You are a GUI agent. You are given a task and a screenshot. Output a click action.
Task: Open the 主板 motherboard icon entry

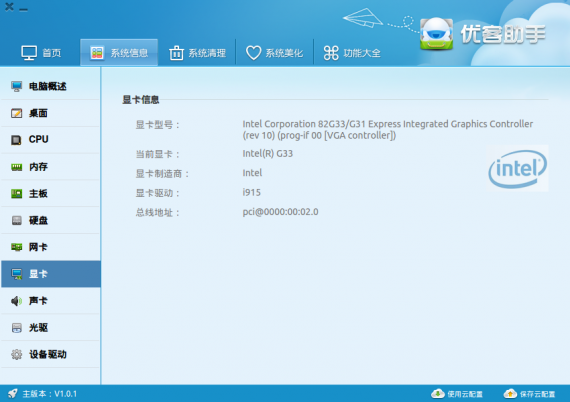[x=16, y=193]
